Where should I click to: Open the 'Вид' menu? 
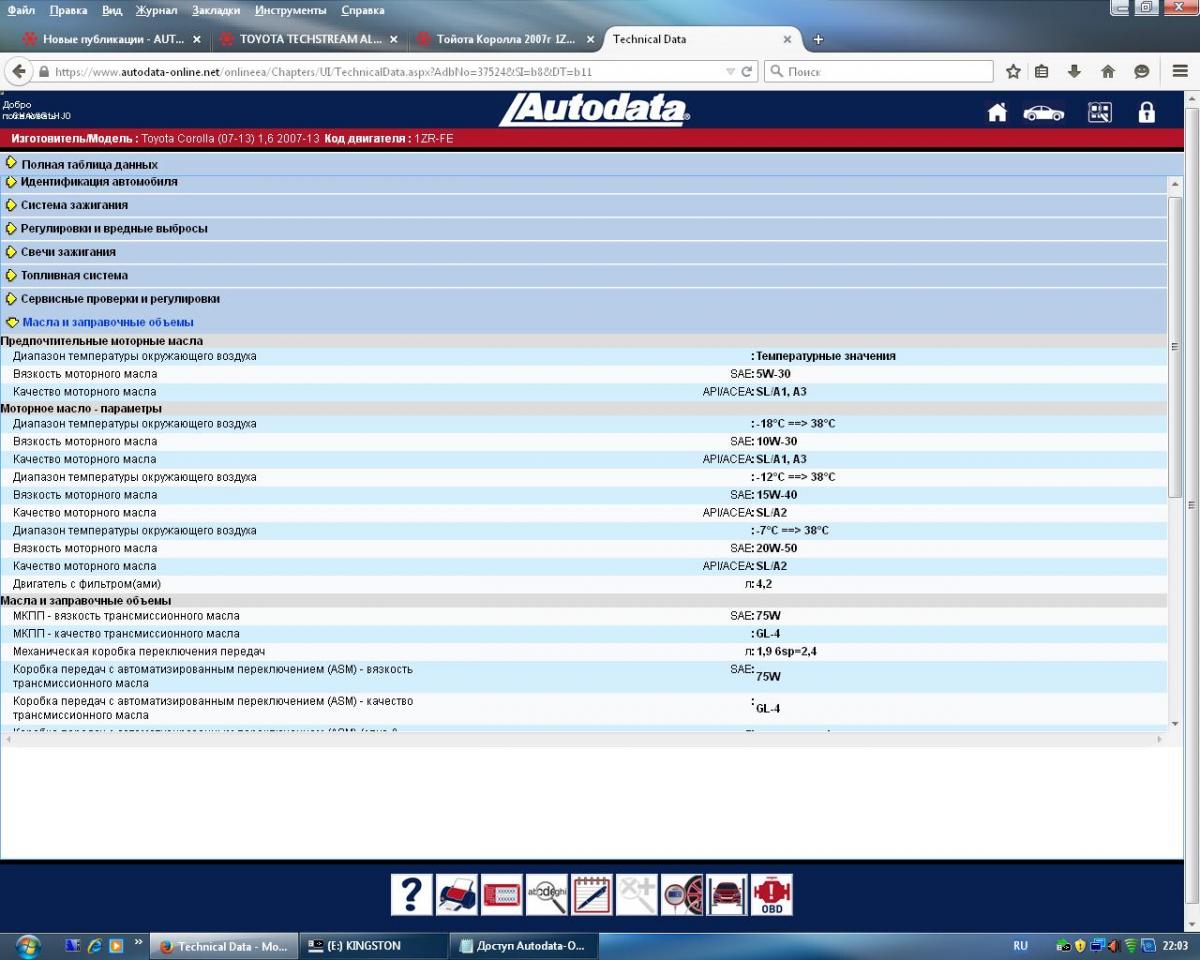(x=112, y=10)
